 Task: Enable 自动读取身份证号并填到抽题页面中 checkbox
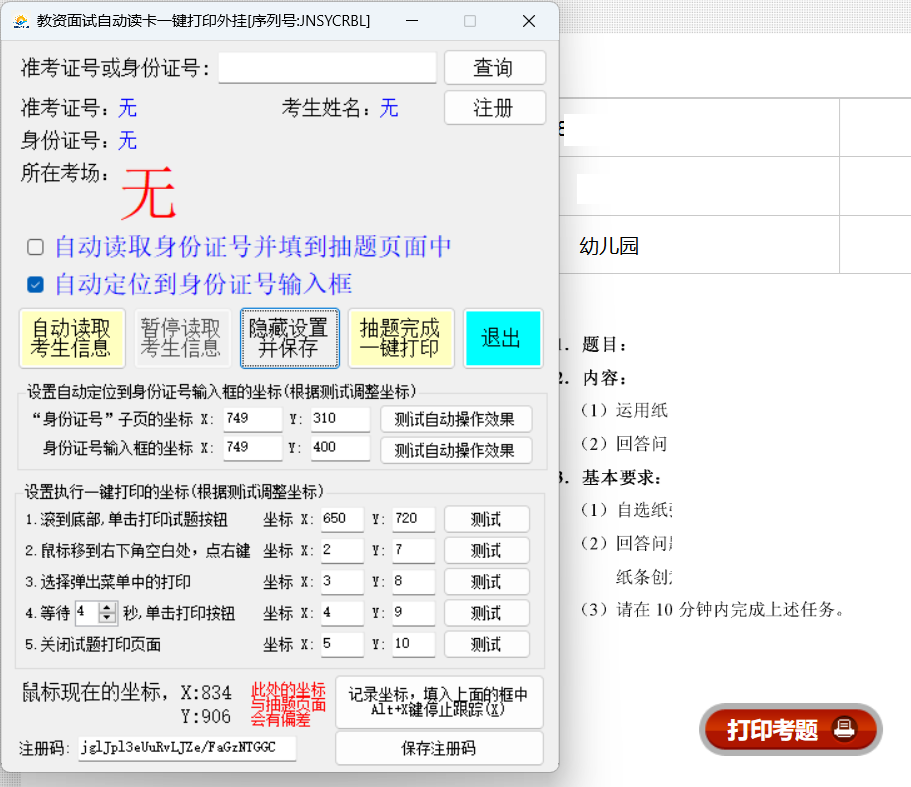click(x=34, y=246)
